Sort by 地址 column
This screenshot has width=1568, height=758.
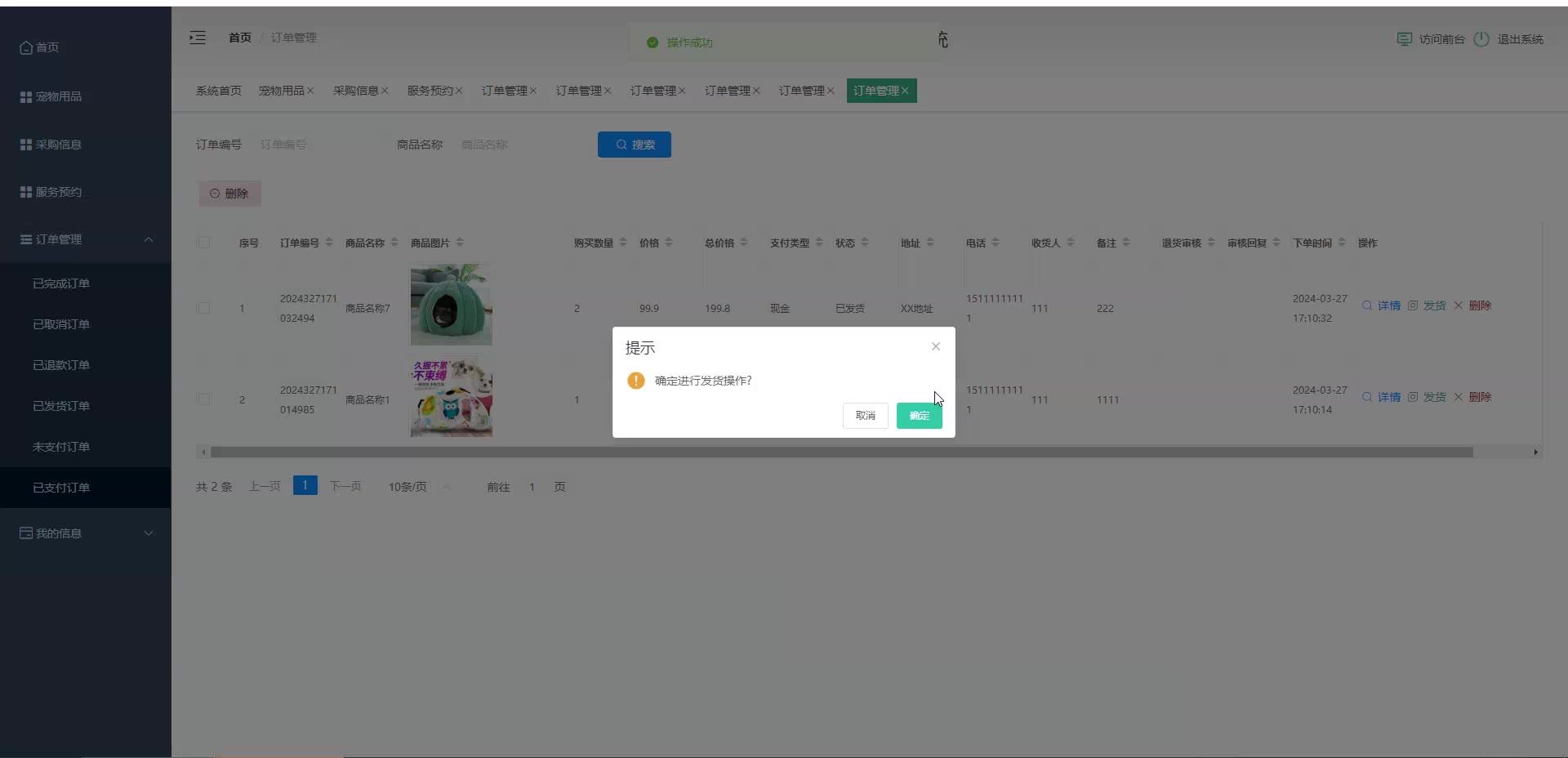coord(930,243)
